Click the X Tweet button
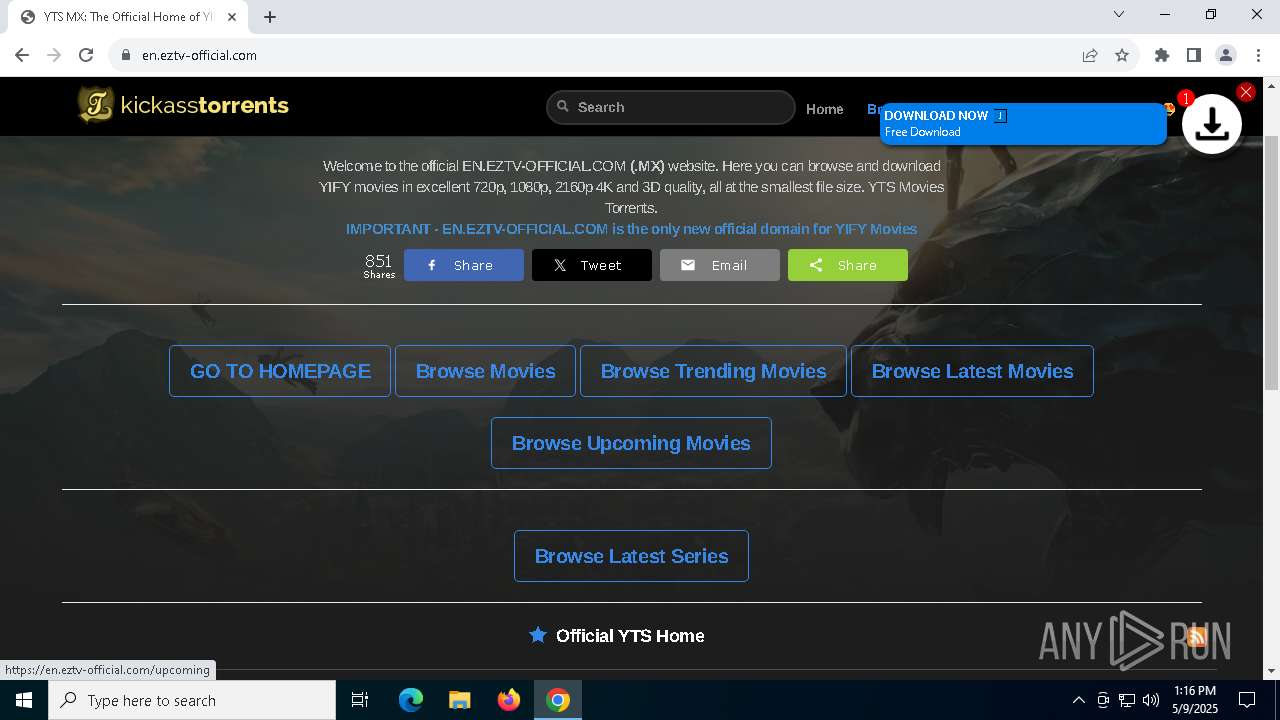Screen dimensions: 1280x720 pyautogui.click(x=592, y=265)
